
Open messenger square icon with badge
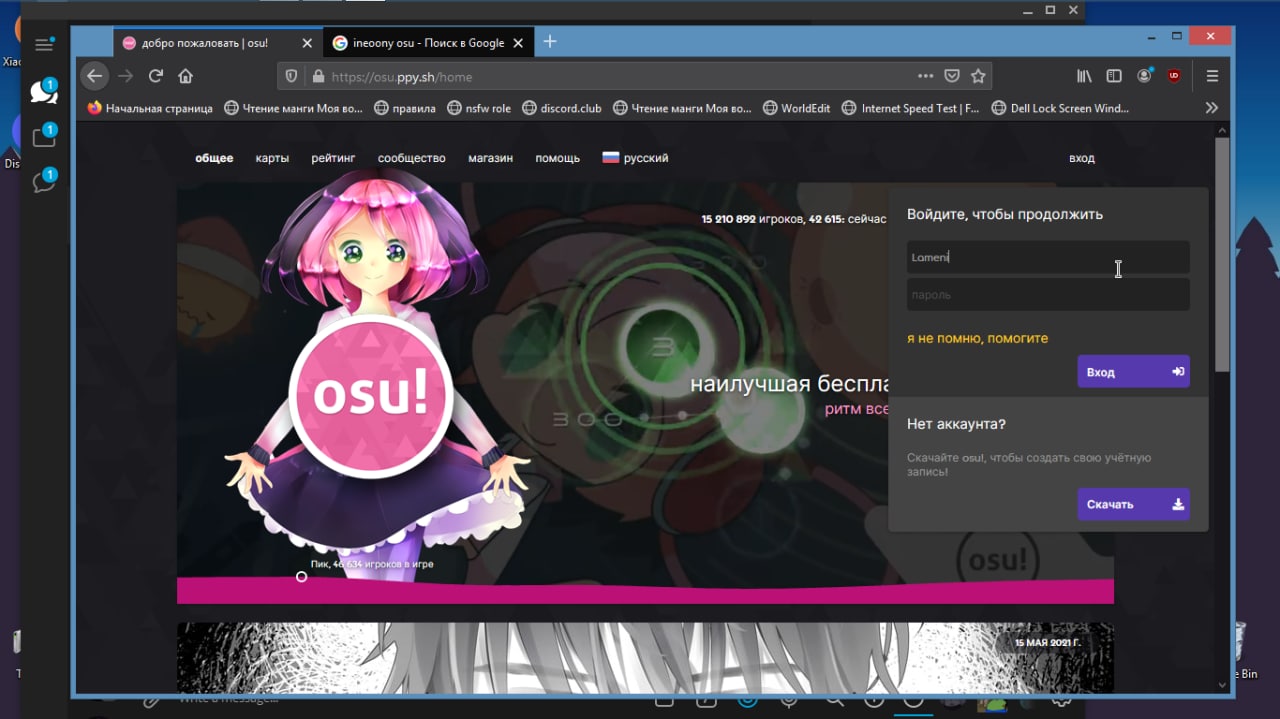click(x=44, y=137)
